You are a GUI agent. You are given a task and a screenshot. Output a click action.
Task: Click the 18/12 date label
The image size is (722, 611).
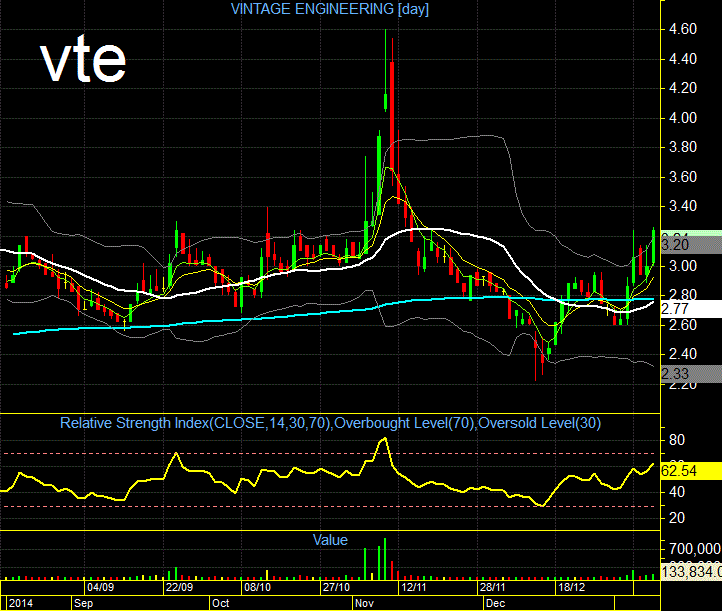(x=571, y=588)
